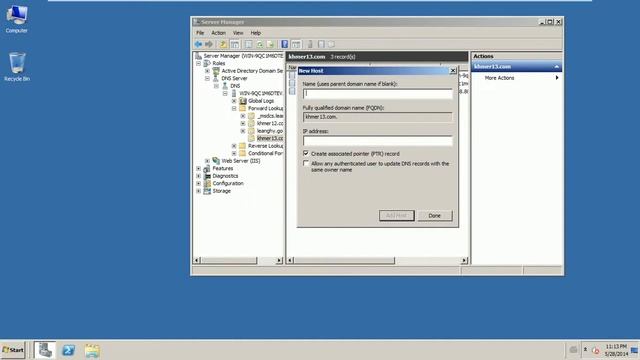Expand the Conditional Forwarders node

pyautogui.click(x=234, y=153)
